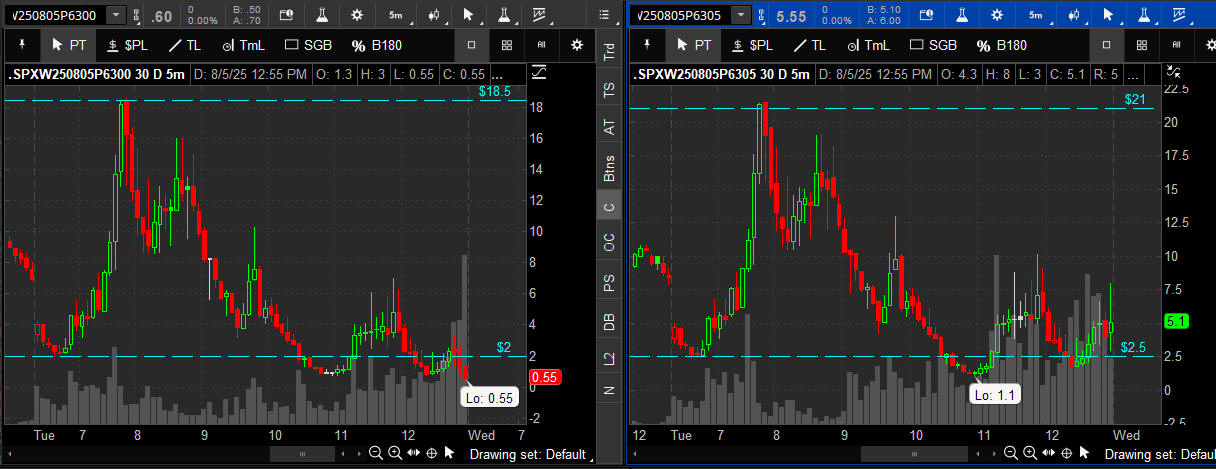1216x469 pixels.
Task: Click the PT pointer button on left chart
Action: (68, 45)
